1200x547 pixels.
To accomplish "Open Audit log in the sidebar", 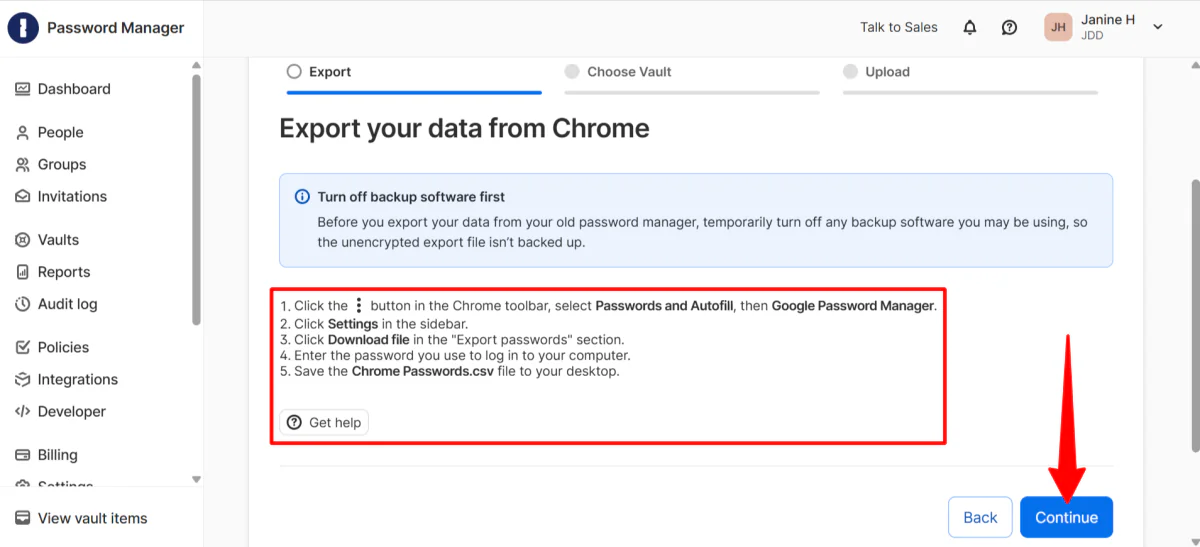I will pyautogui.click(x=67, y=304).
